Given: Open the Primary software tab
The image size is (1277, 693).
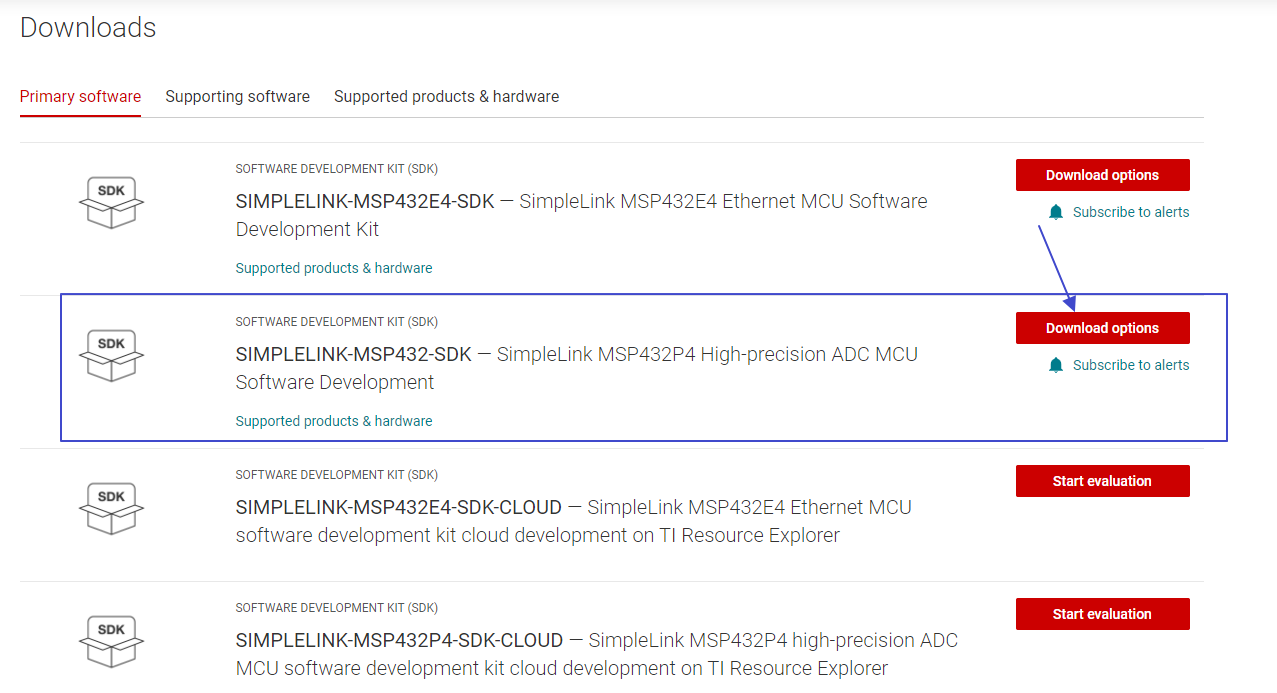Looking at the screenshot, I should [80, 97].
